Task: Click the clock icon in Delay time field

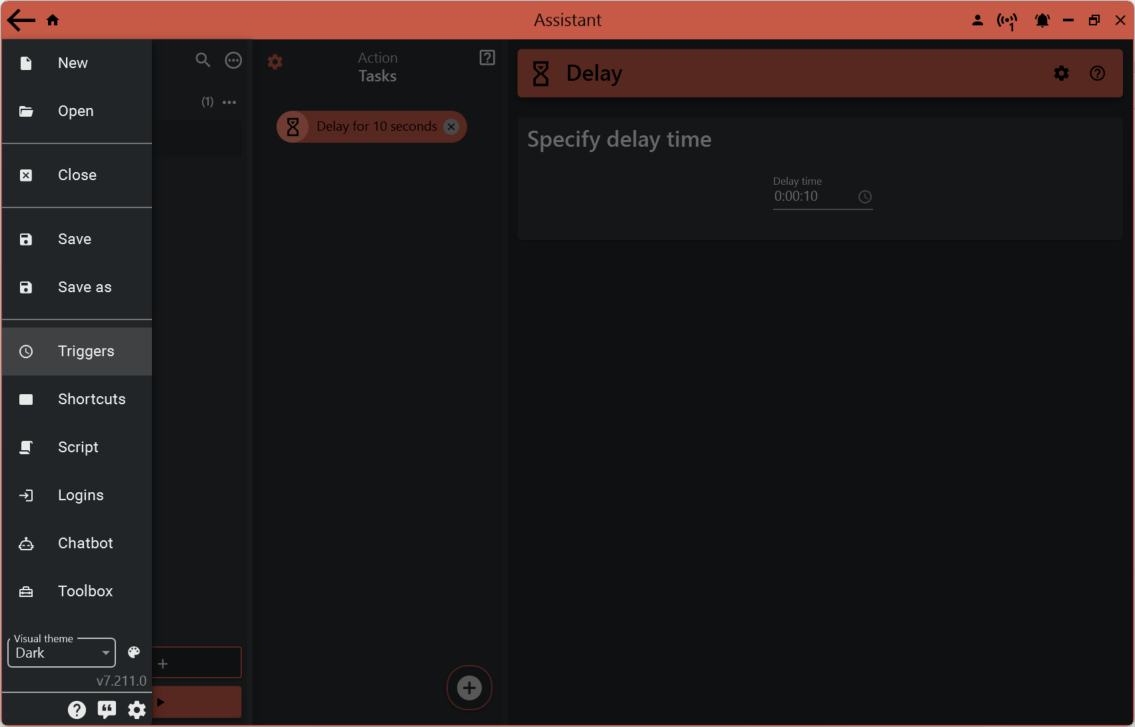Action: pos(865,197)
